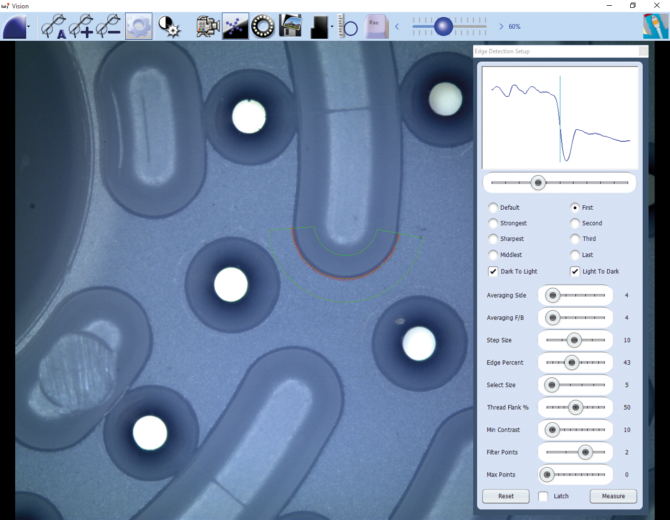Select the Strongest radio button
670x520 pixels.
[x=493, y=223]
